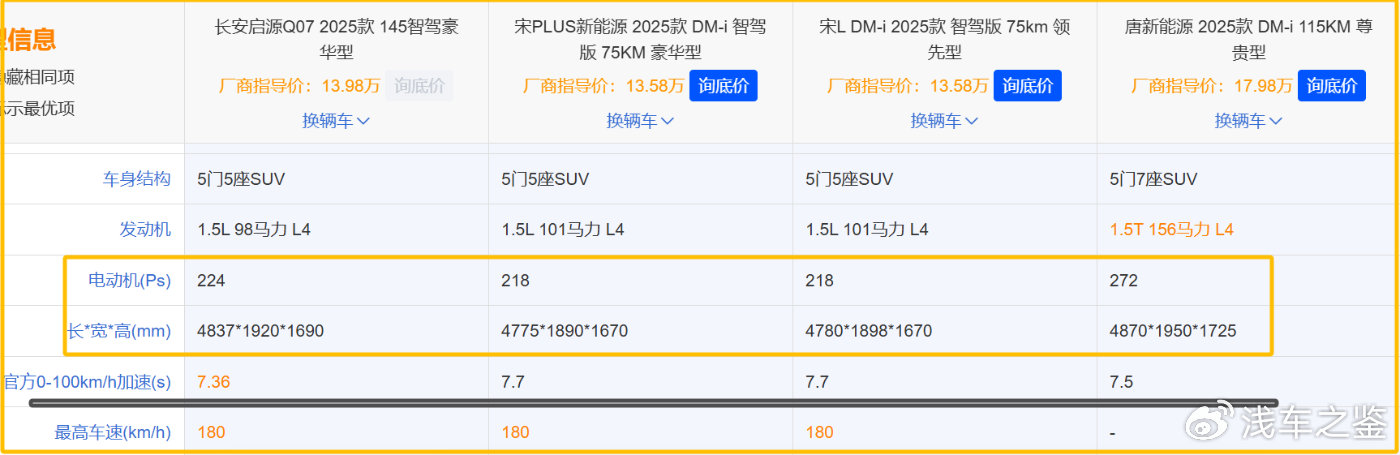Select acceleration 7.7 for 宋L DM-i
The height and width of the screenshot is (455, 1400).
click(817, 382)
